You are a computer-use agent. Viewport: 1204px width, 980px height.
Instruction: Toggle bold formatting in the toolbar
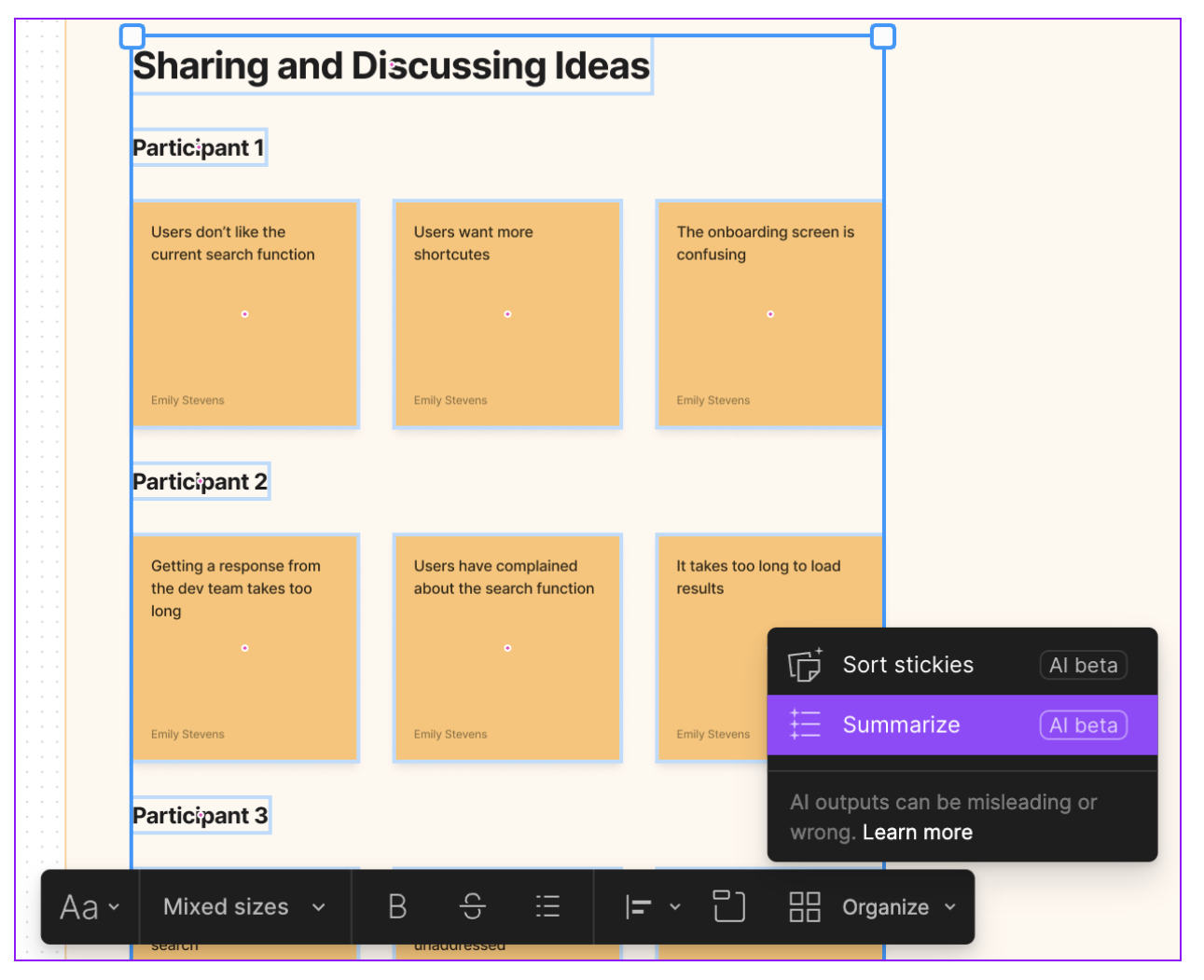[x=396, y=906]
